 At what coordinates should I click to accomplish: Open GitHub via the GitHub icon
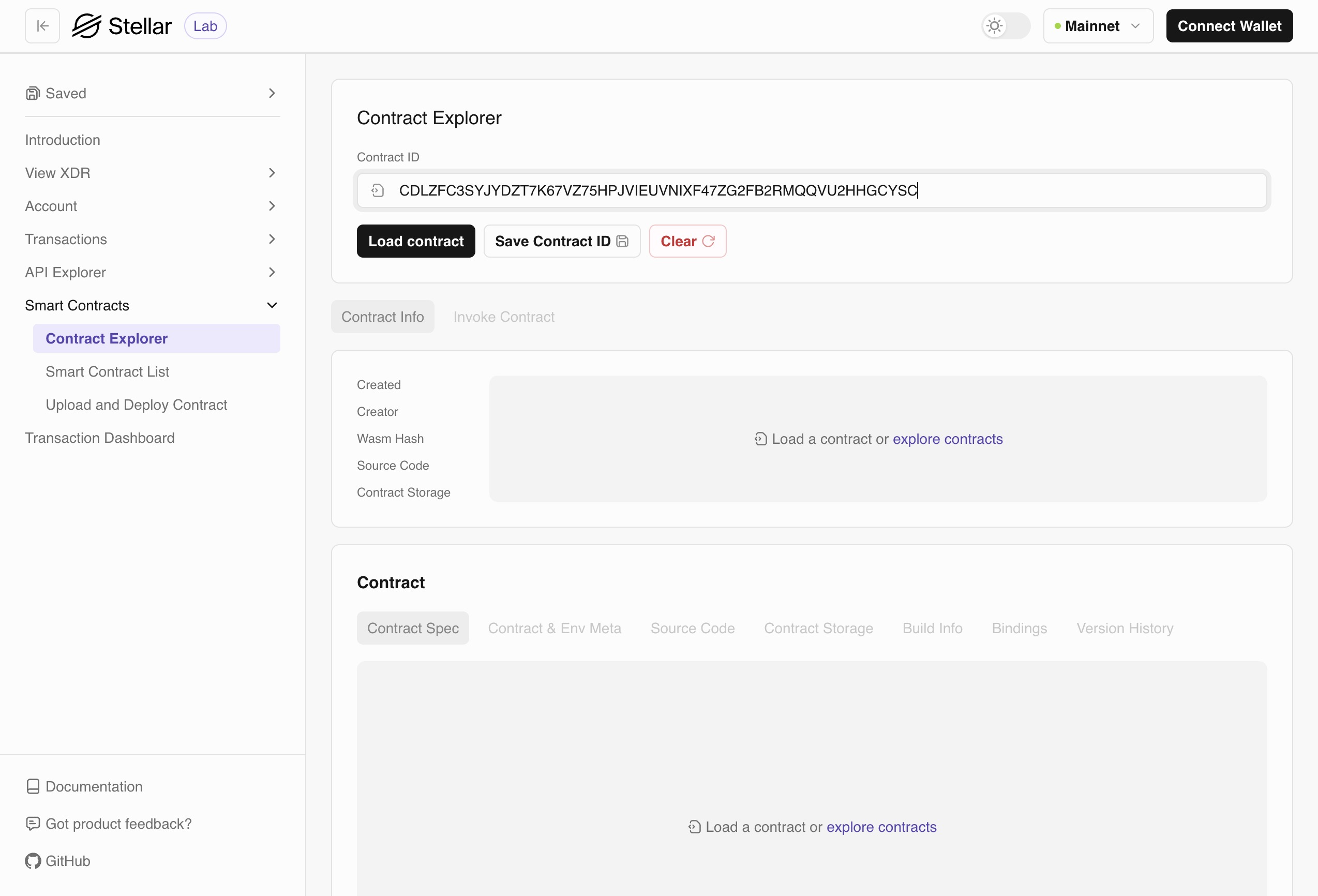[x=33, y=860]
